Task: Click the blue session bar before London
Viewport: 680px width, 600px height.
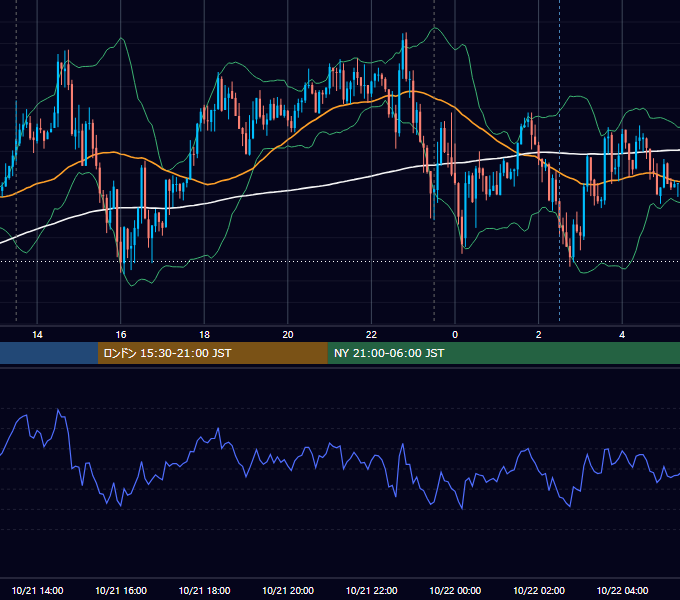Action: pyautogui.click(x=49, y=353)
